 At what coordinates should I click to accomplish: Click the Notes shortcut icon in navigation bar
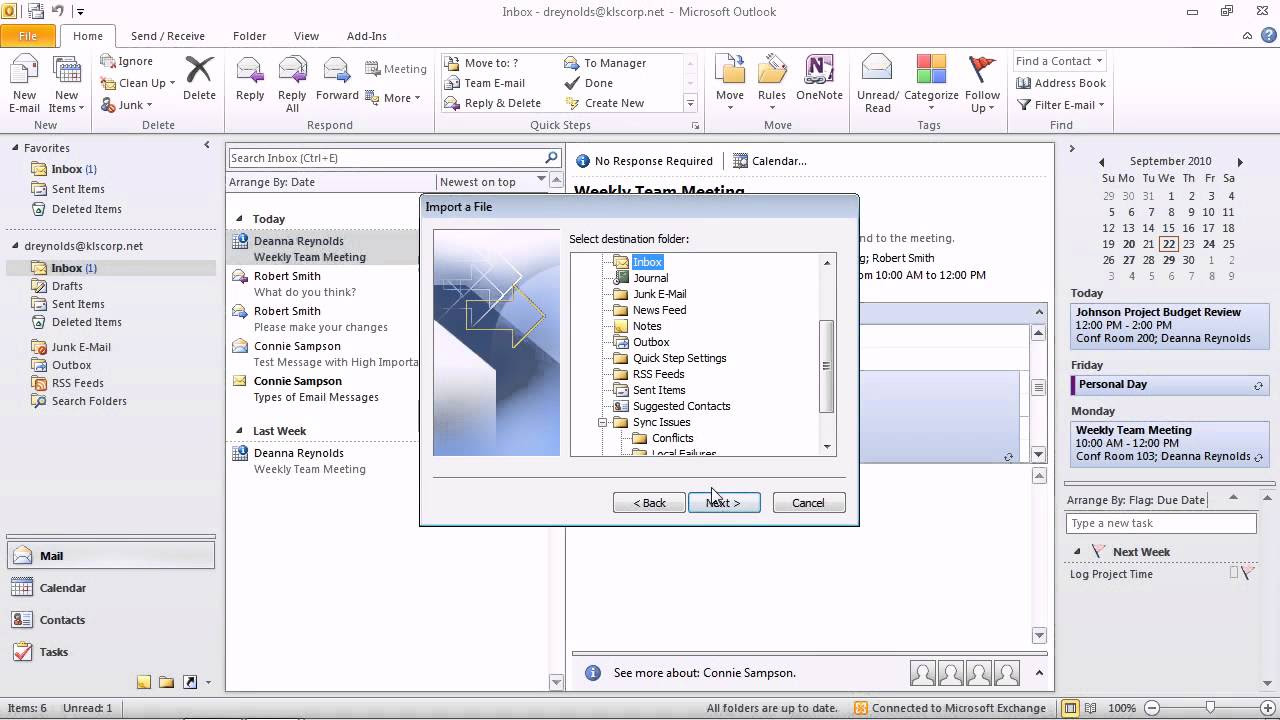coord(144,682)
